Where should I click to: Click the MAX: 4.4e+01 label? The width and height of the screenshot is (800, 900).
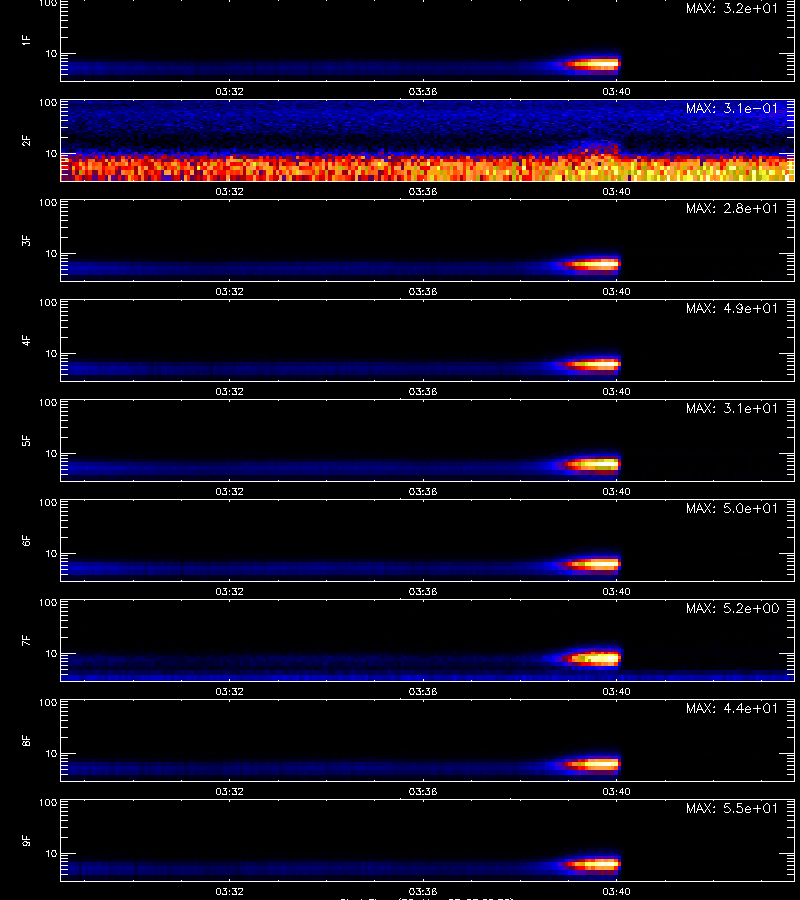732,708
